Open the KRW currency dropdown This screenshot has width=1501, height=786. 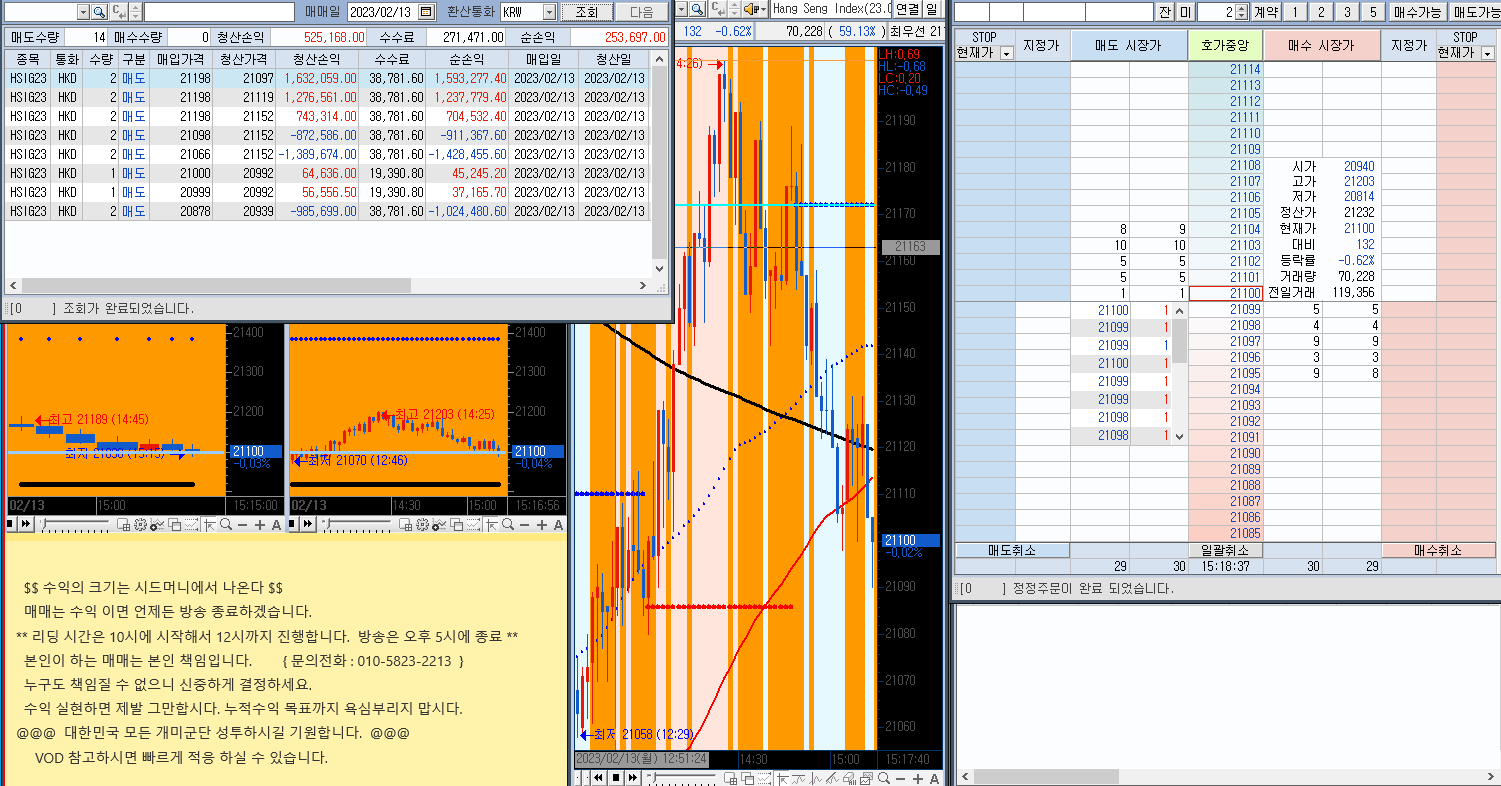549,12
